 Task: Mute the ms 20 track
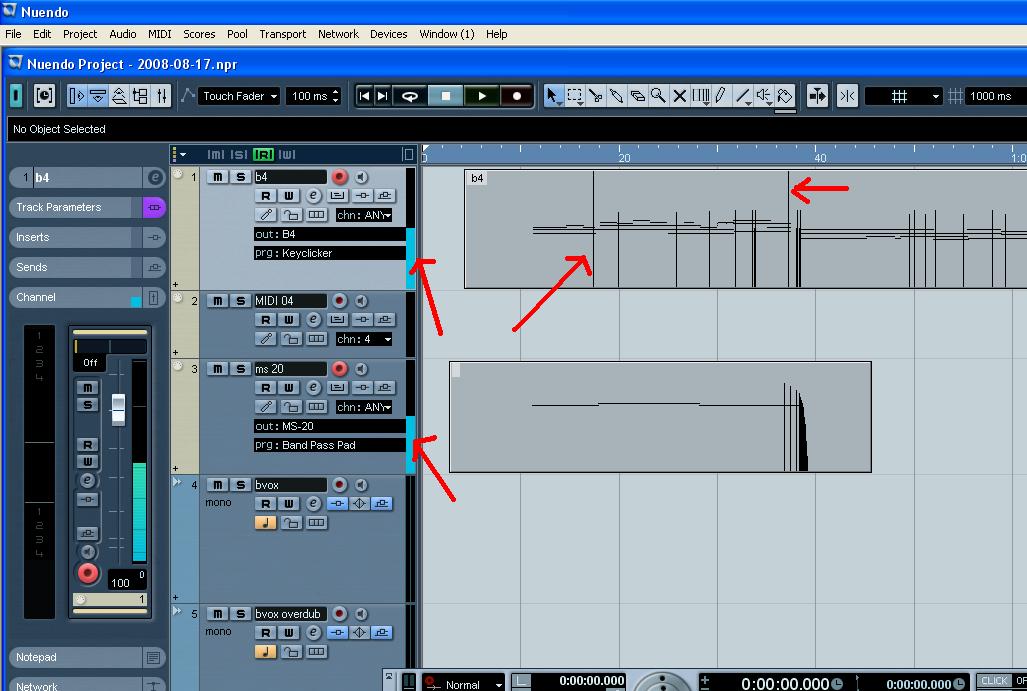217,369
